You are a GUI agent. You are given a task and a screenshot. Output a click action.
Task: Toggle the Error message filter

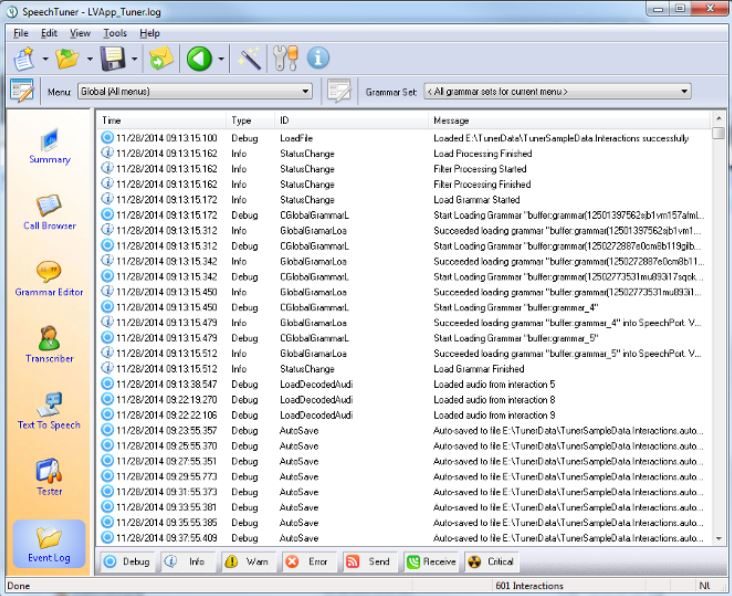[x=309, y=562]
